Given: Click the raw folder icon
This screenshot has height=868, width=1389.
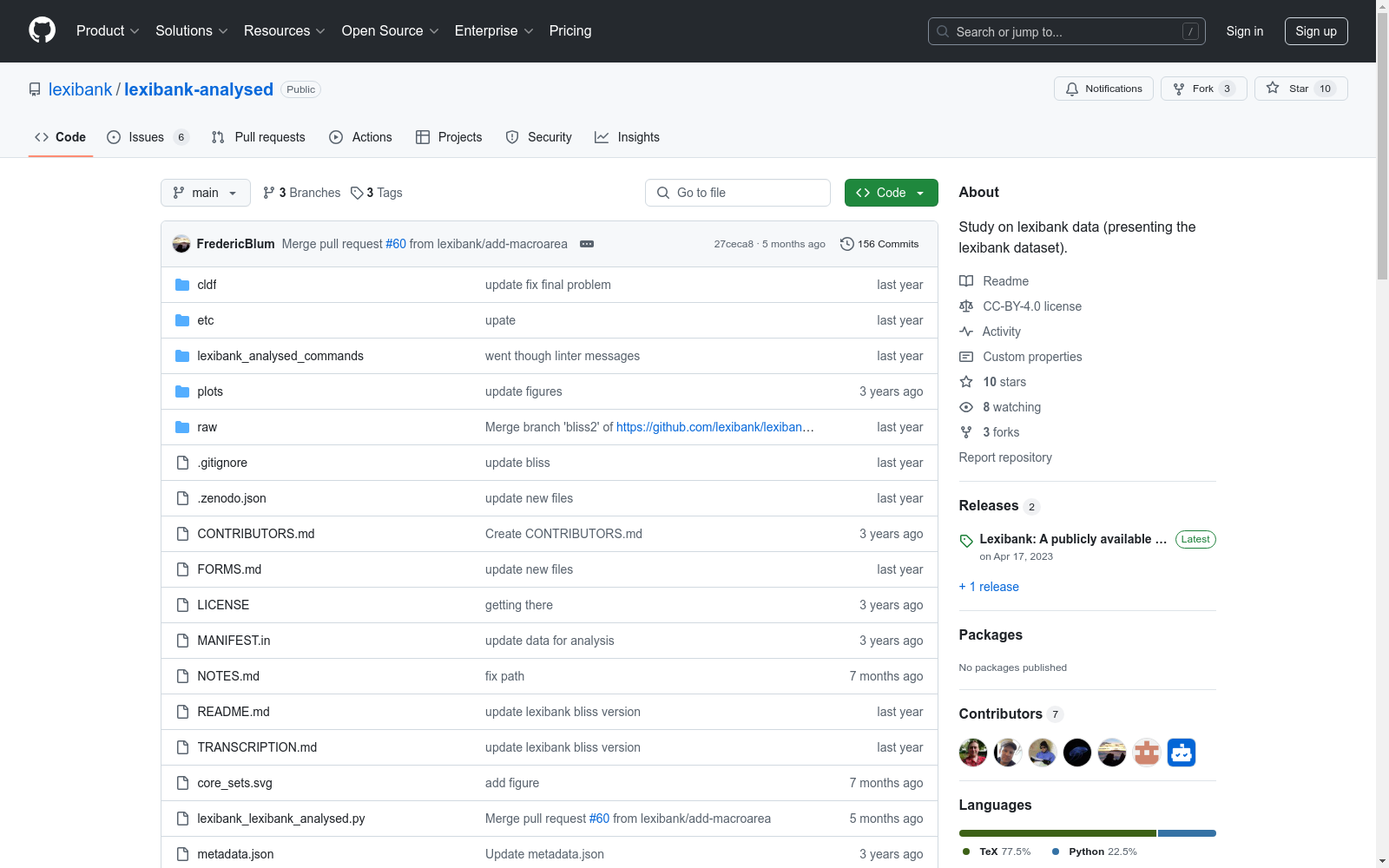Looking at the screenshot, I should tap(182, 427).
